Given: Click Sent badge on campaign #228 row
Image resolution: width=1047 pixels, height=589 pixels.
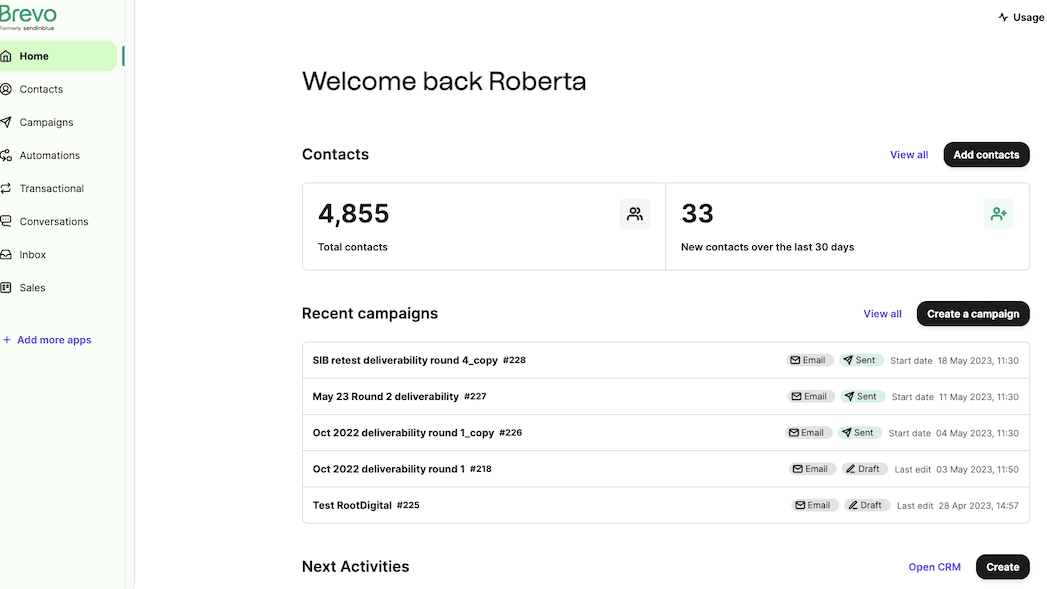Looking at the screenshot, I should (x=861, y=360).
